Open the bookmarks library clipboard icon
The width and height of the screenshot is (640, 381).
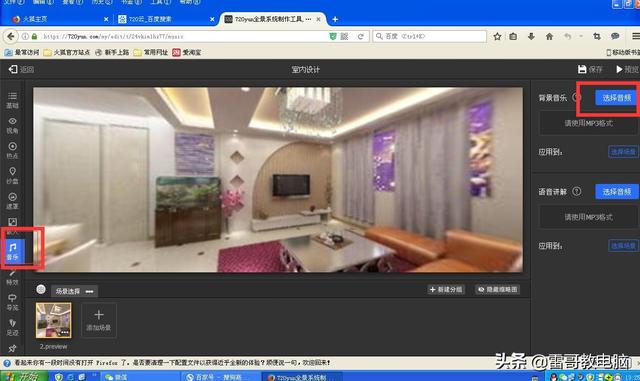click(513, 36)
